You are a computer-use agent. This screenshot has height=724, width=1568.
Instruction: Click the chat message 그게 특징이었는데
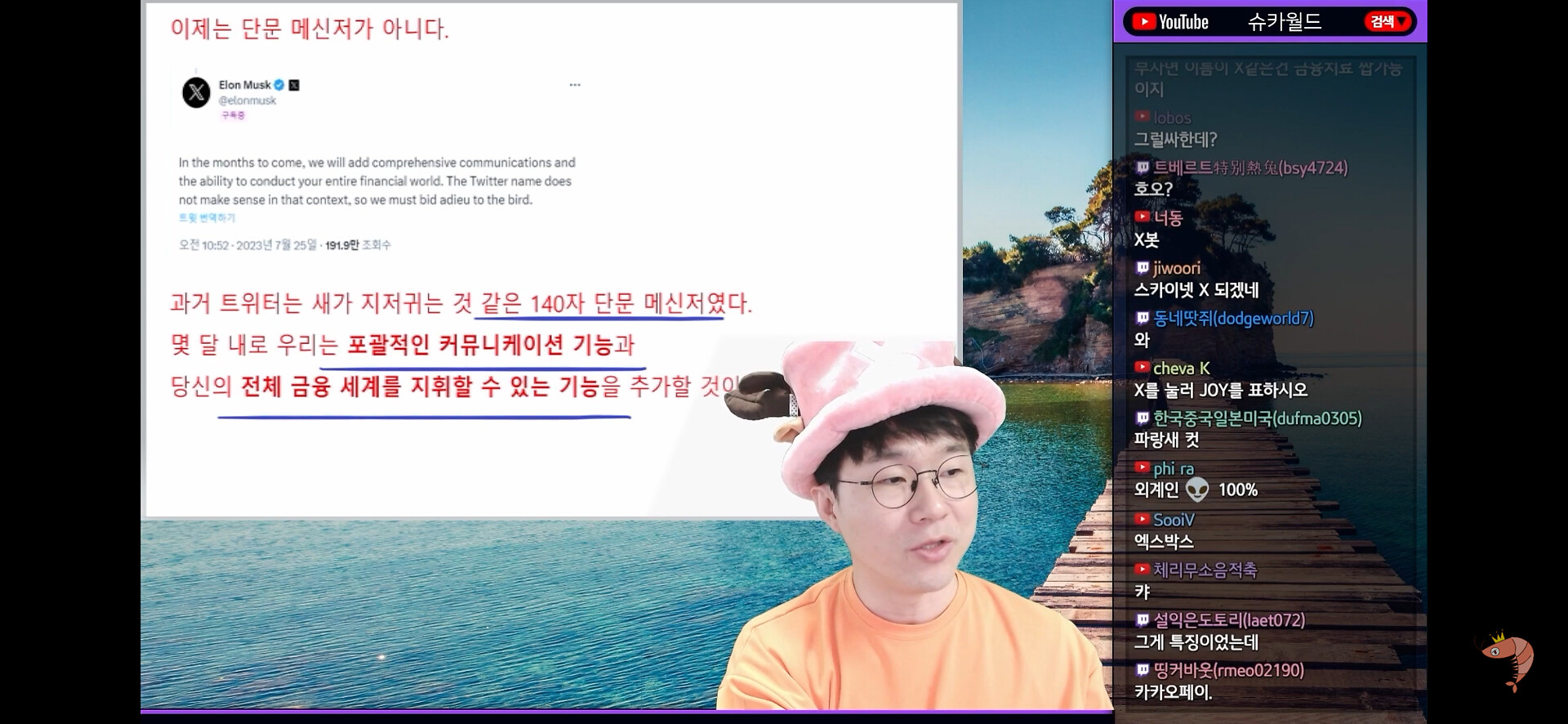pos(1196,642)
